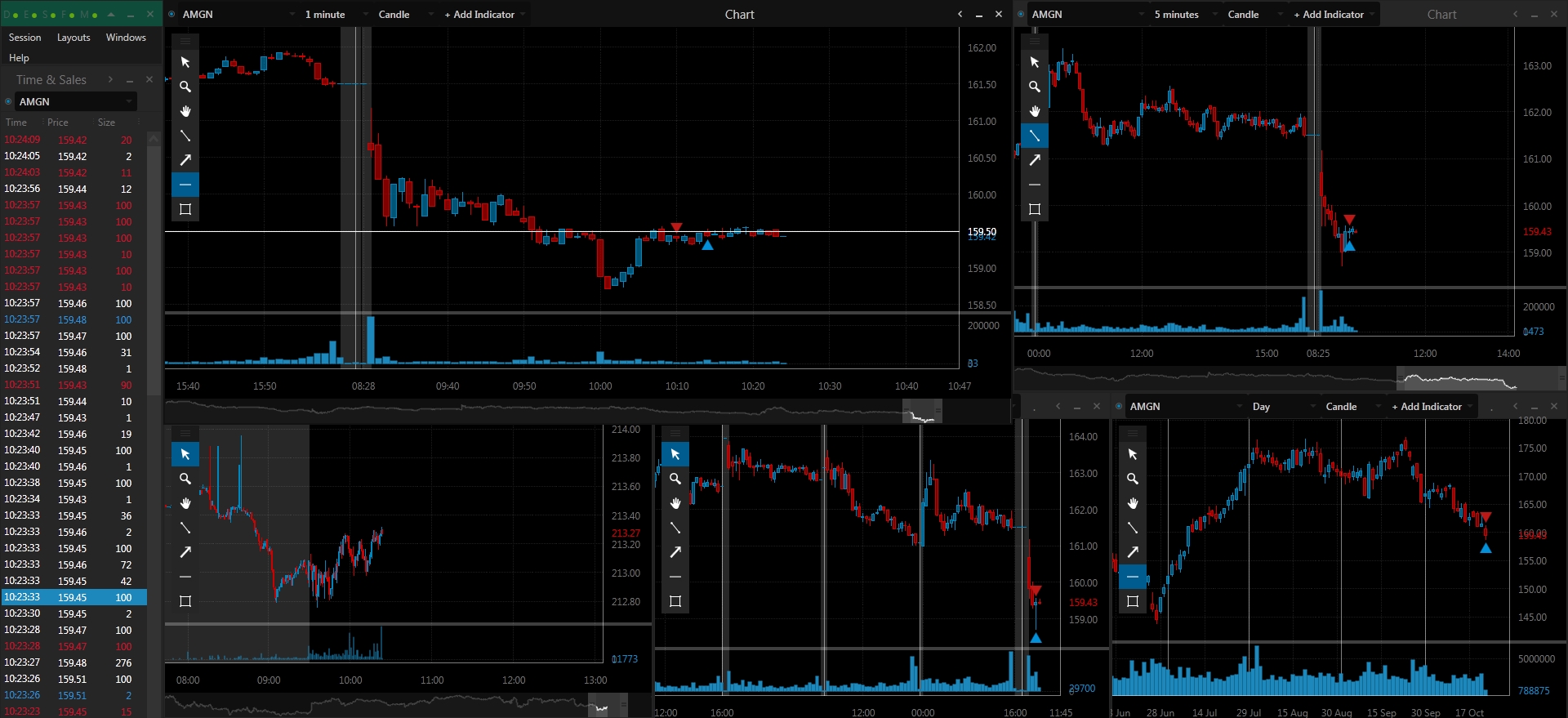Select the rectangle tool in bottom-middle 12:00–16:00 chart
Screen dimensions: 1568x718
click(675, 601)
